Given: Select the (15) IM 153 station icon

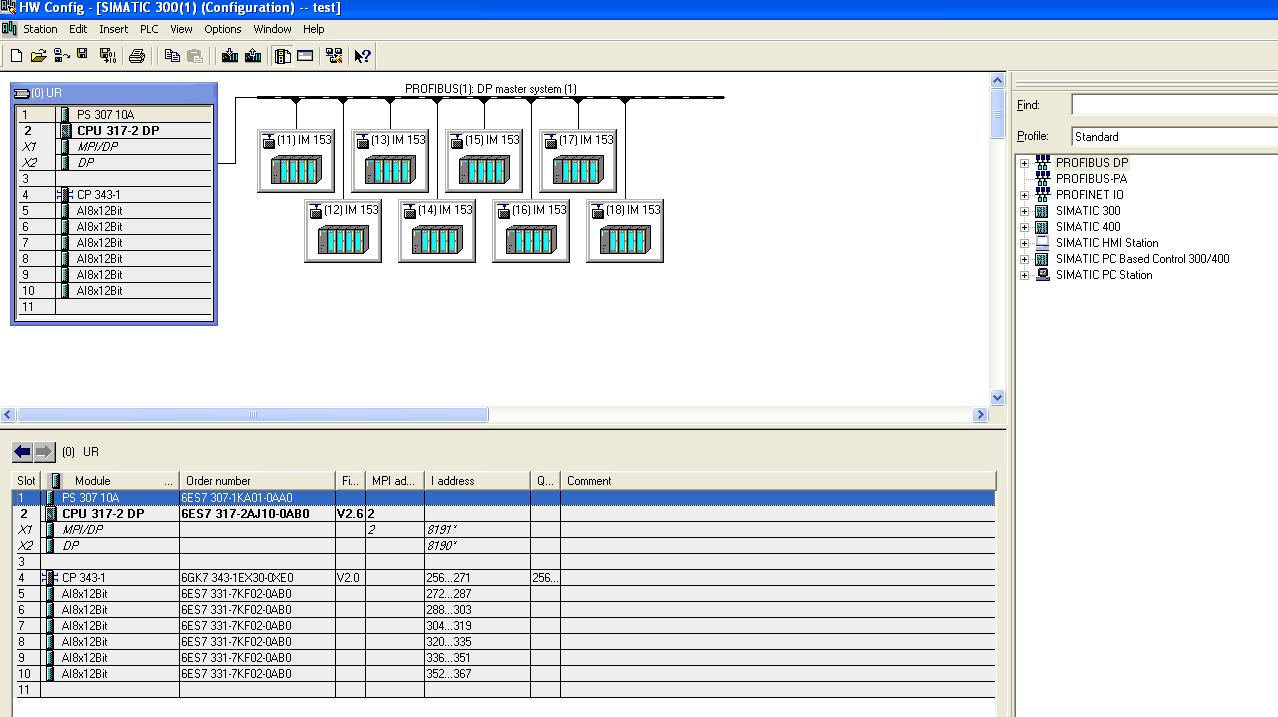Looking at the screenshot, I should [484, 161].
